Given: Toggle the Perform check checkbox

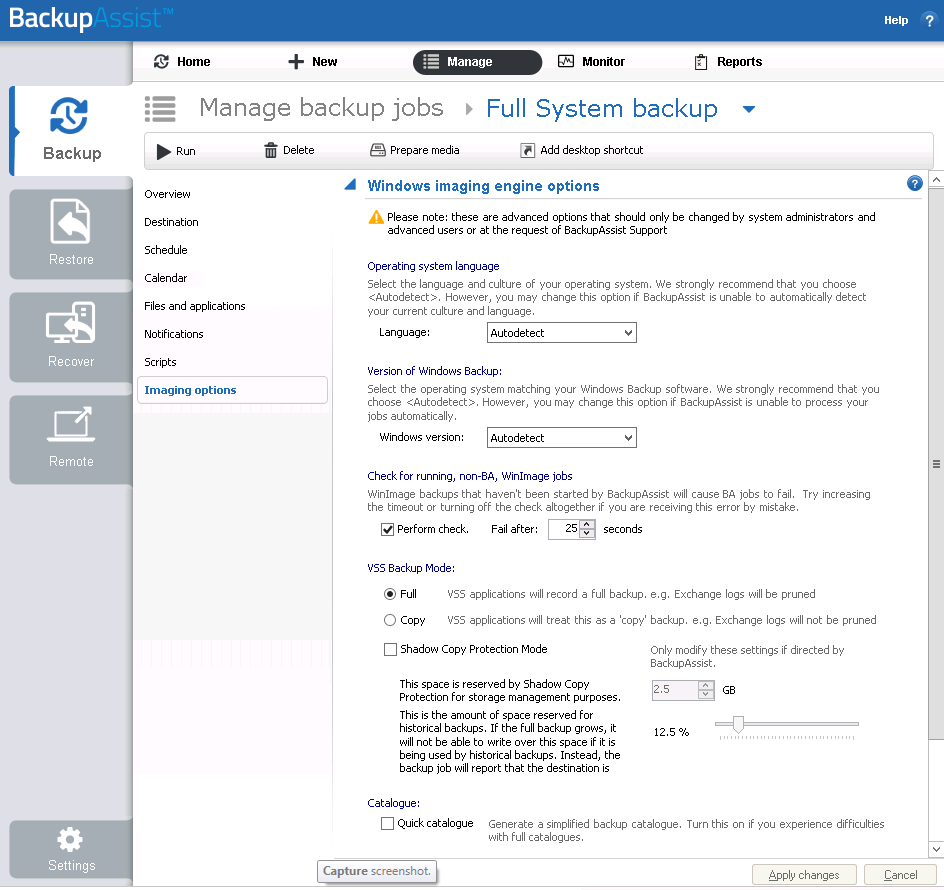Looking at the screenshot, I should click(x=388, y=529).
